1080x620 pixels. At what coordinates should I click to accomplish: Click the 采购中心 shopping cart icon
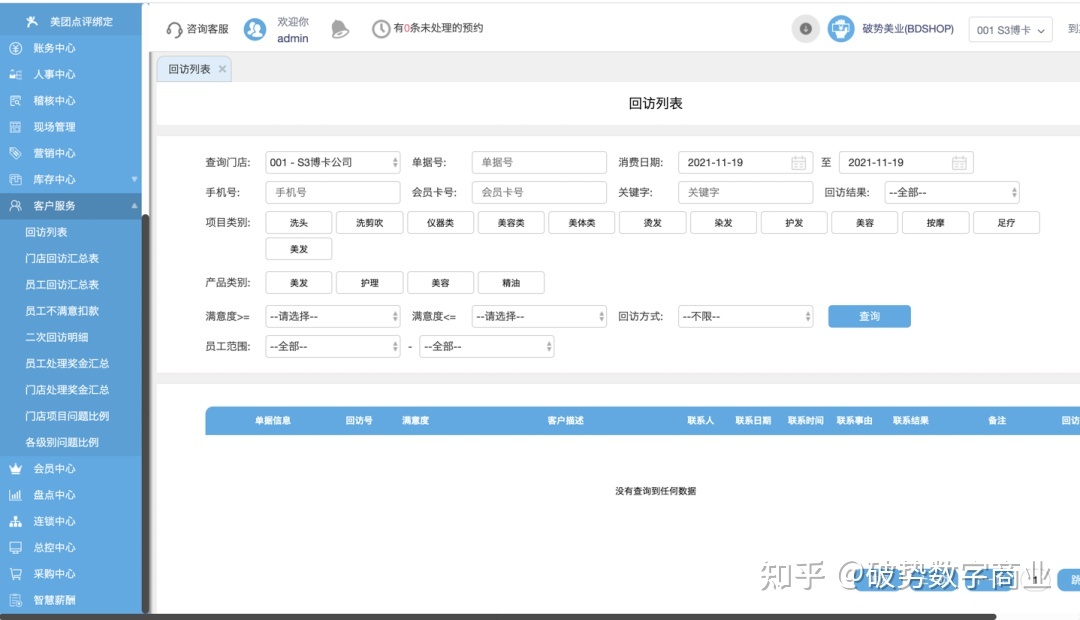click(x=15, y=573)
